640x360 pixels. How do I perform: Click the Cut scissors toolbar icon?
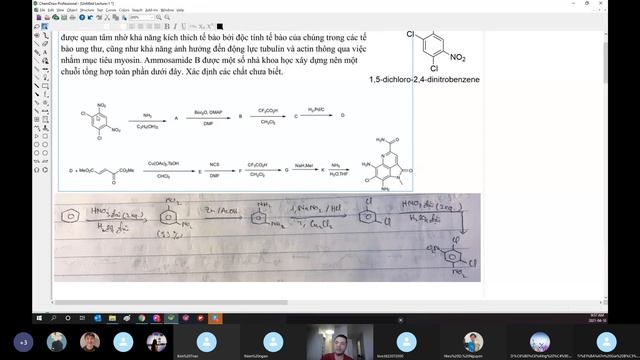[x=107, y=18]
